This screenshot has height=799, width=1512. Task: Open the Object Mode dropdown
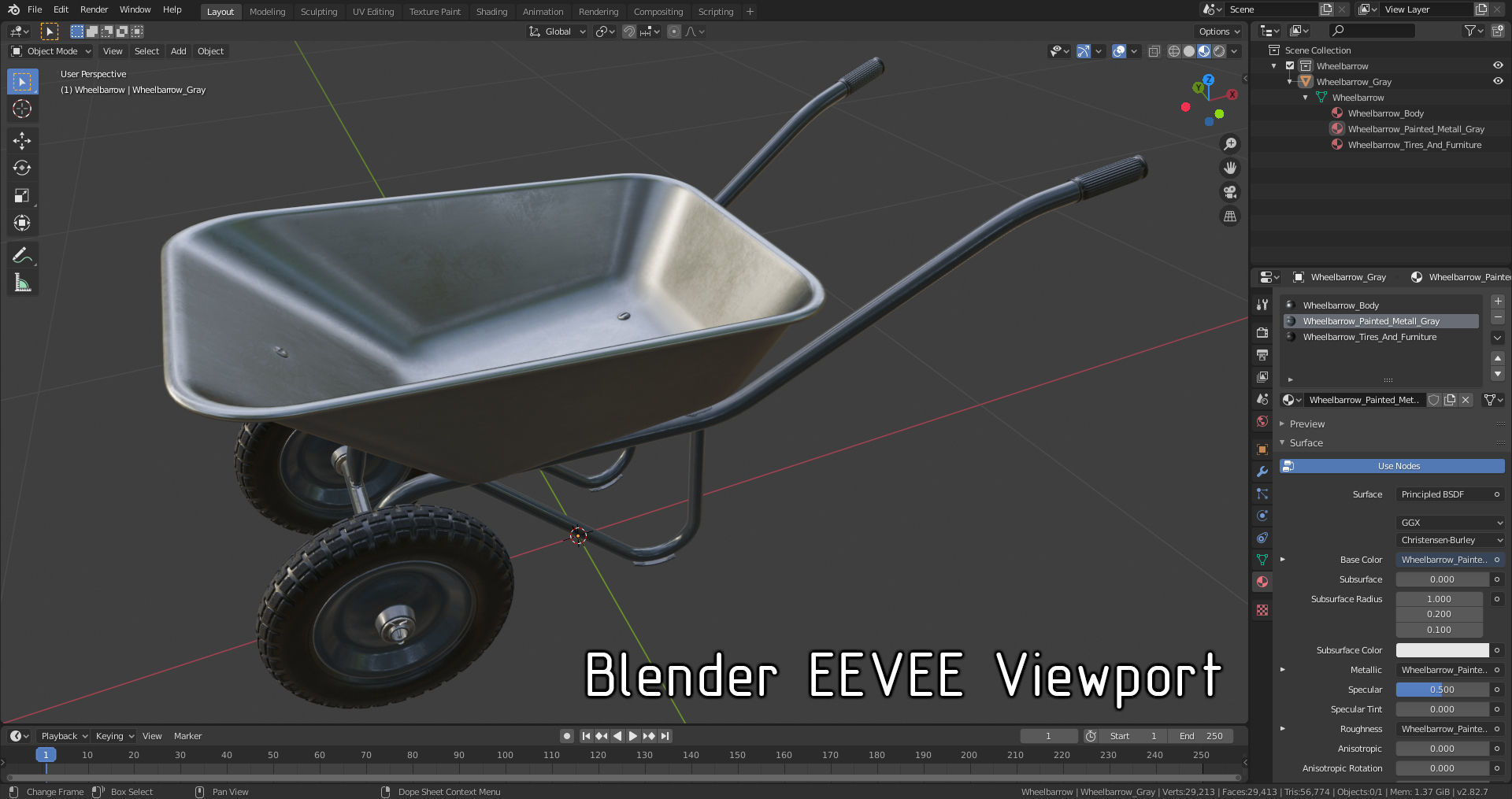(51, 51)
